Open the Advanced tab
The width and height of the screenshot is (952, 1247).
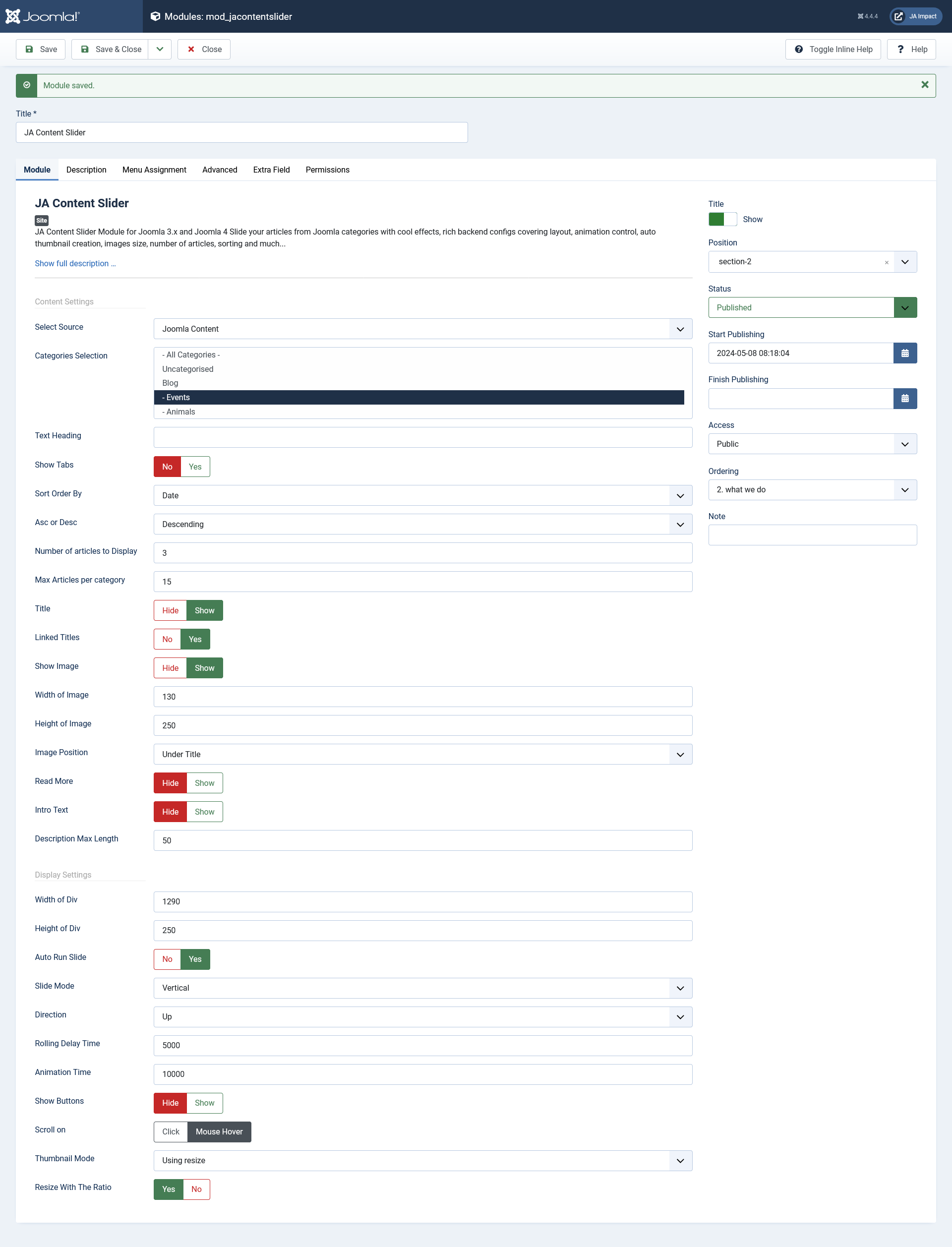219,170
